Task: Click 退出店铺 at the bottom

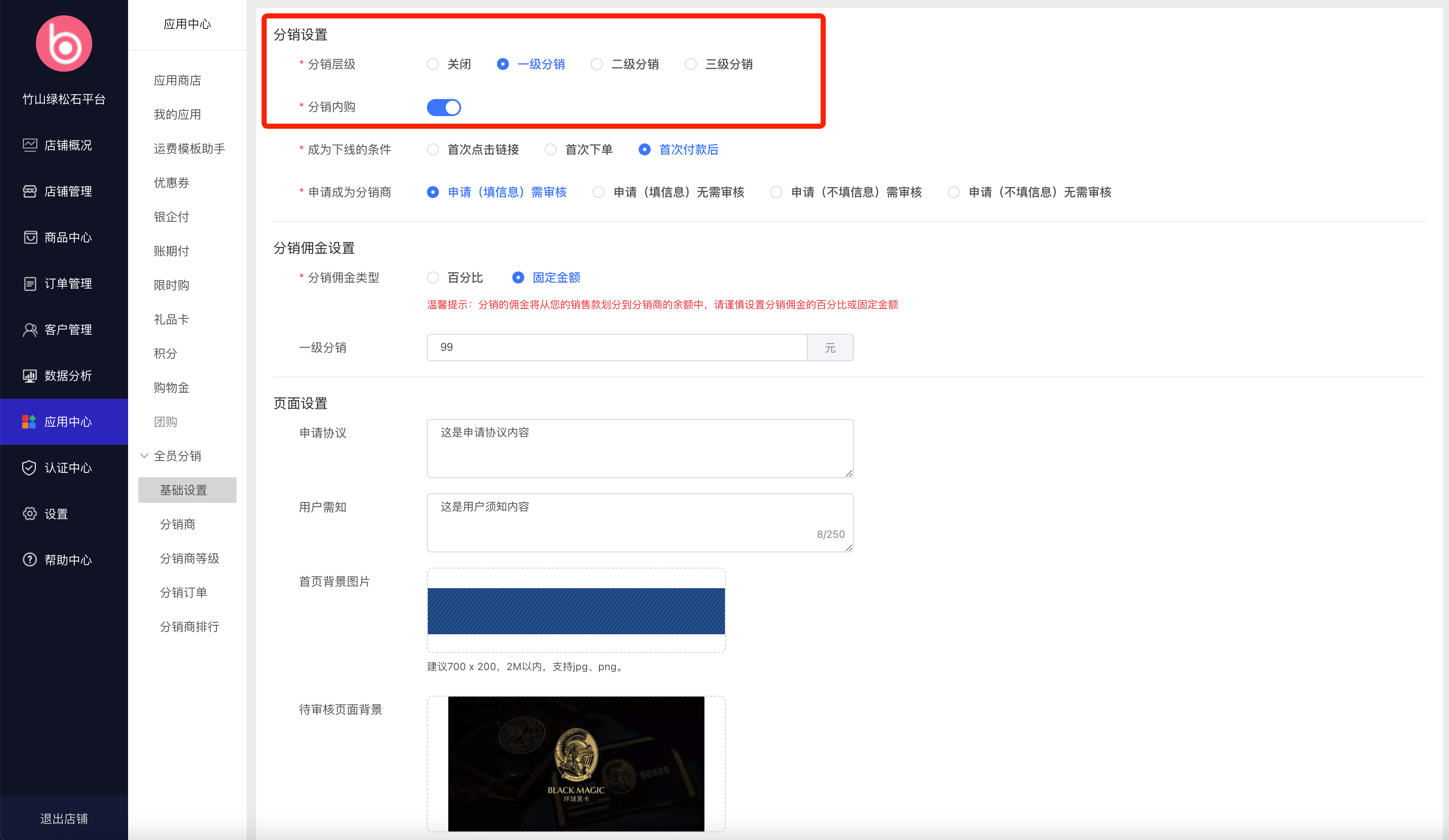Action: coord(64,818)
